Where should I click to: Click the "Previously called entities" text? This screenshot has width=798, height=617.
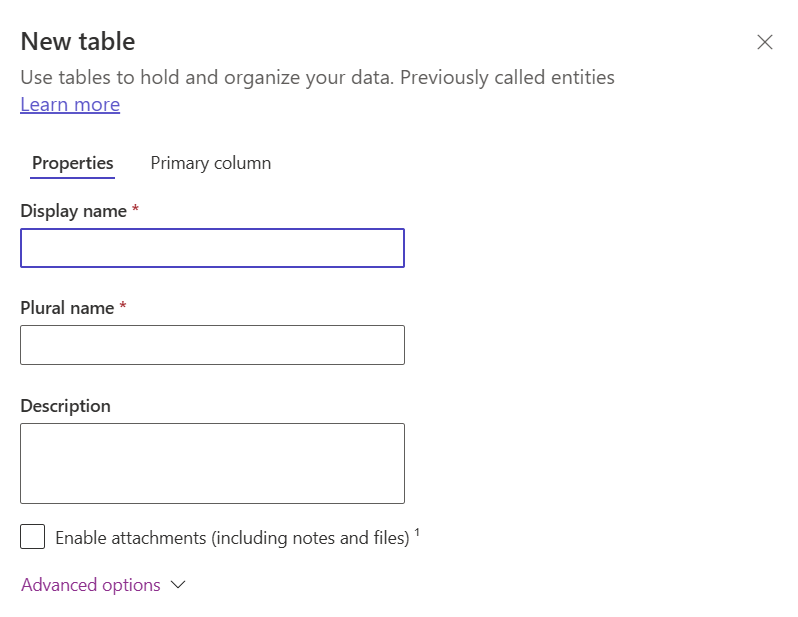pos(507,77)
